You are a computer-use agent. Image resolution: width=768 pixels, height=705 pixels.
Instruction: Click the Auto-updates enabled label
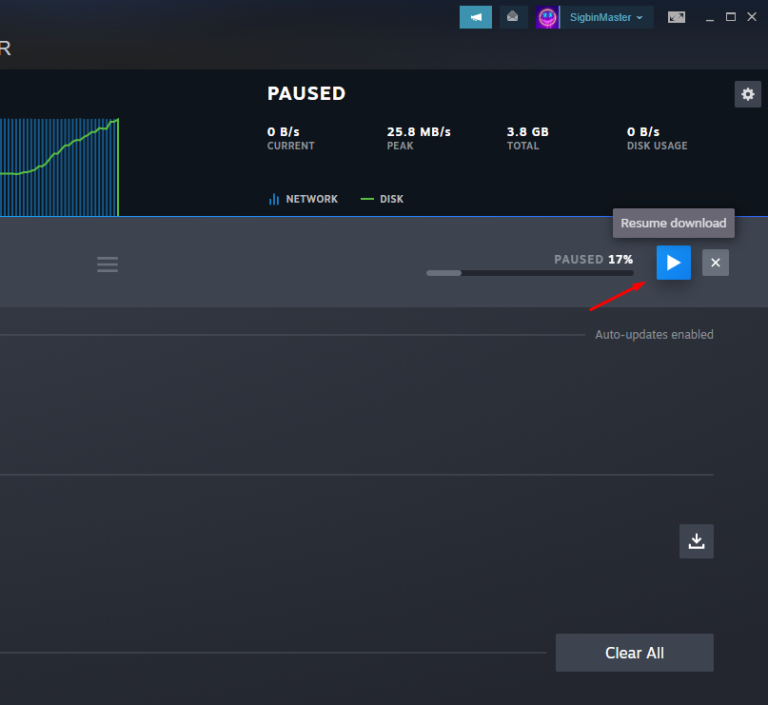(x=654, y=335)
